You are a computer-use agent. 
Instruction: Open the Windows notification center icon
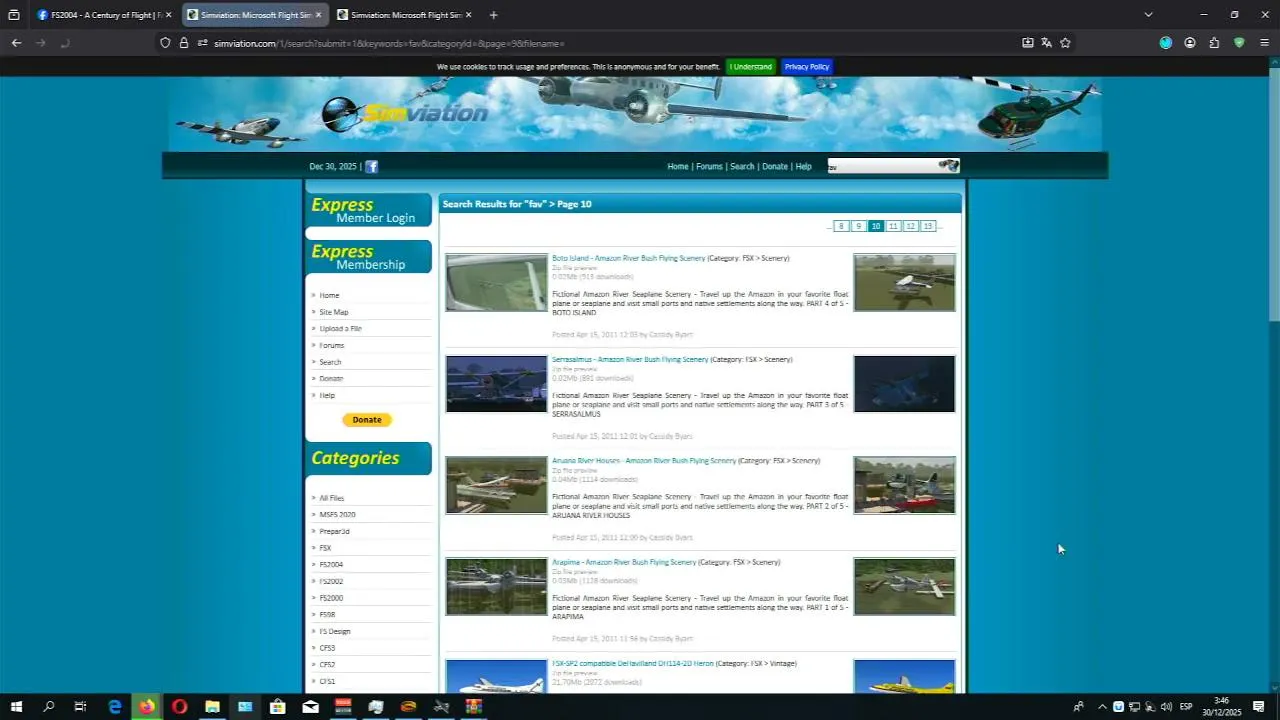coord(1259,707)
